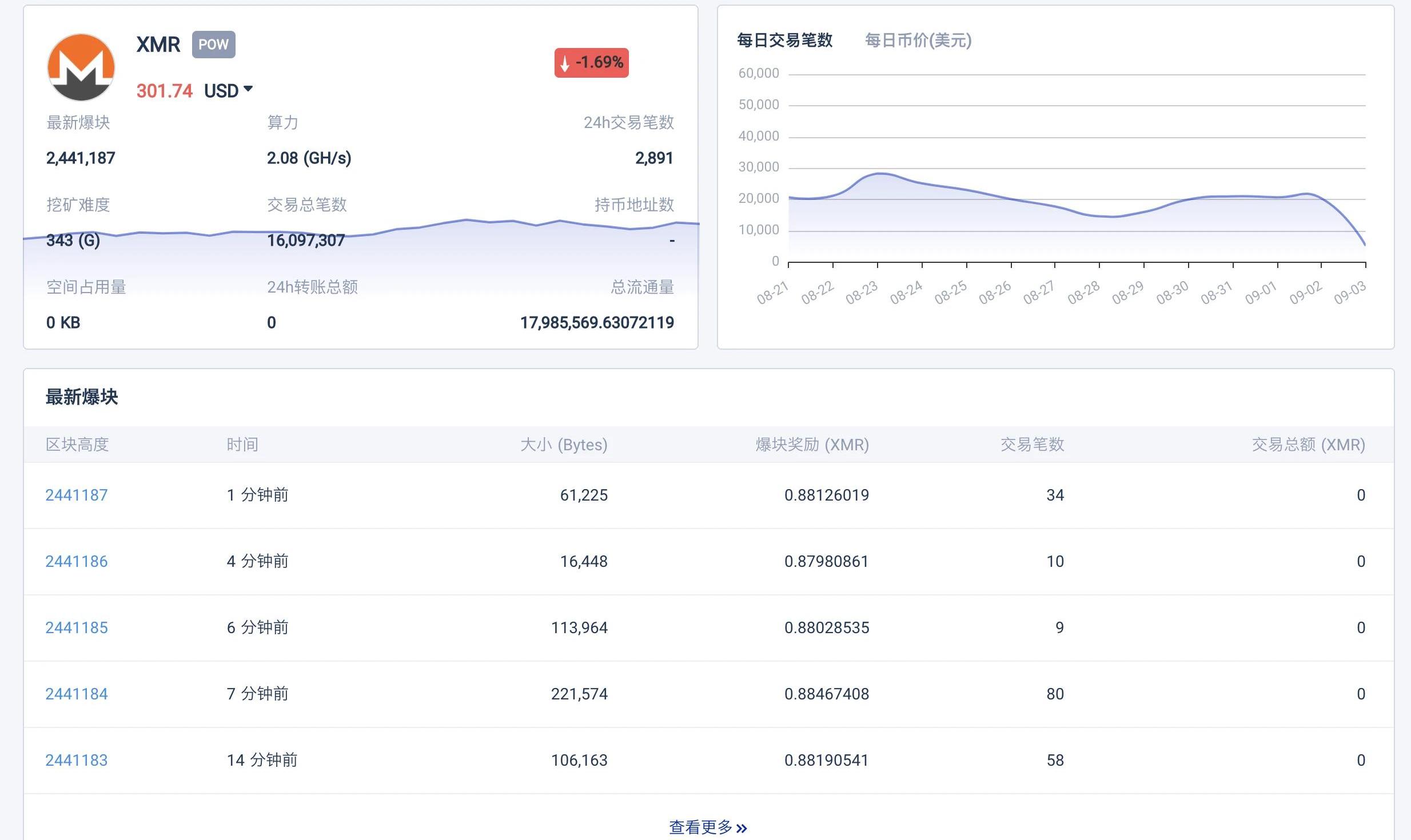Click the latest block number 2,441,187 stat
This screenshot has height=840, width=1411.
pyautogui.click(x=81, y=158)
